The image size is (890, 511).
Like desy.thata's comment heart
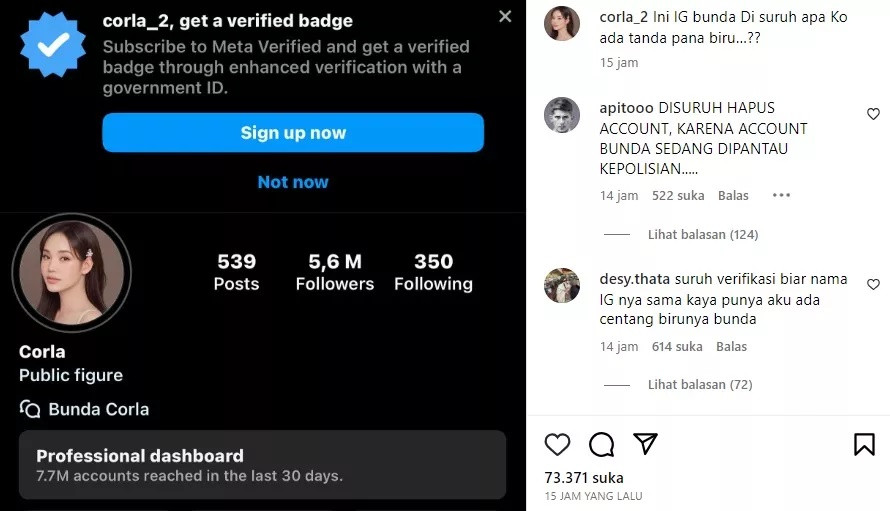click(x=873, y=284)
